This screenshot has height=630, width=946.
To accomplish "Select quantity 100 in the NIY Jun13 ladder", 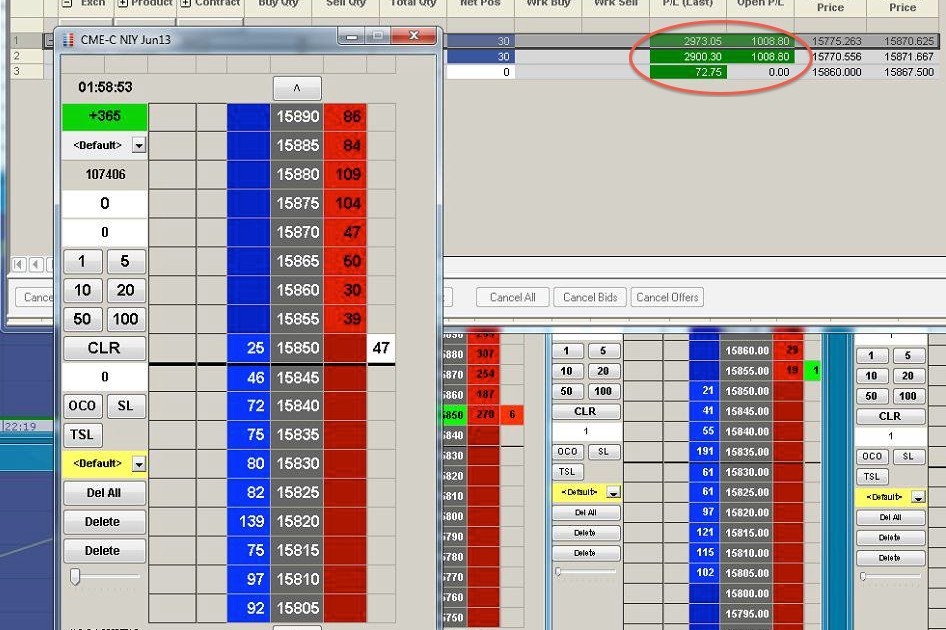I will tap(125, 319).
